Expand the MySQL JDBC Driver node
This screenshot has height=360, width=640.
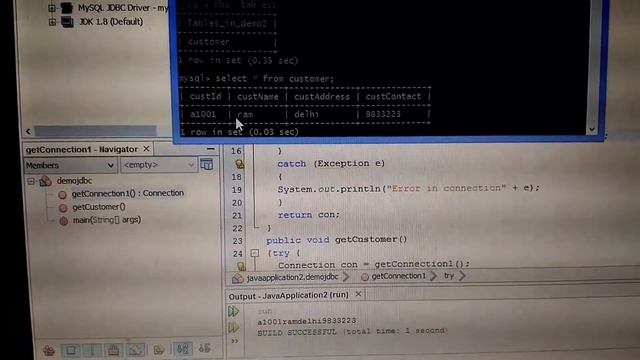(52, 8)
